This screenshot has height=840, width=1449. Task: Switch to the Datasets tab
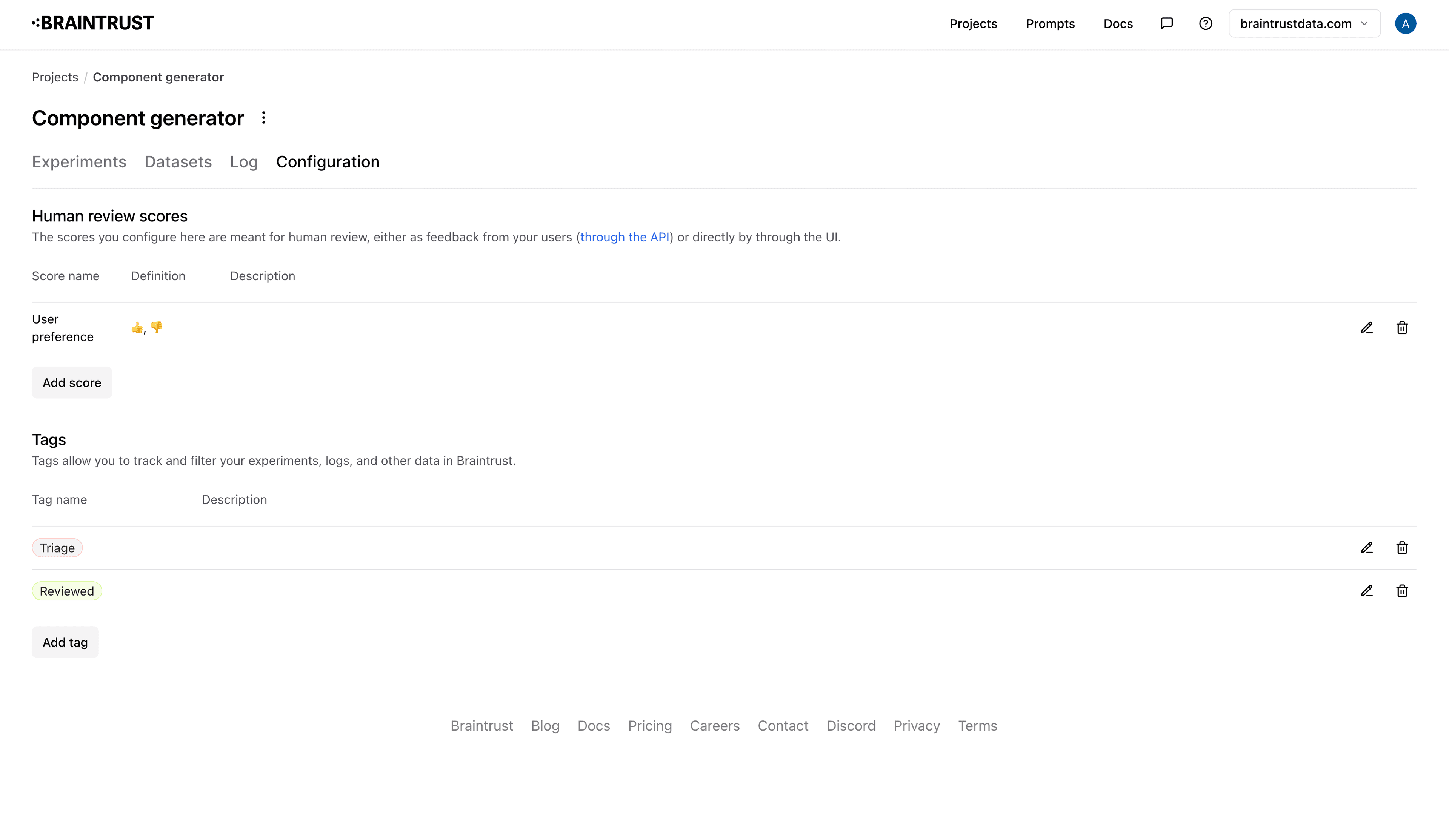pyautogui.click(x=178, y=161)
